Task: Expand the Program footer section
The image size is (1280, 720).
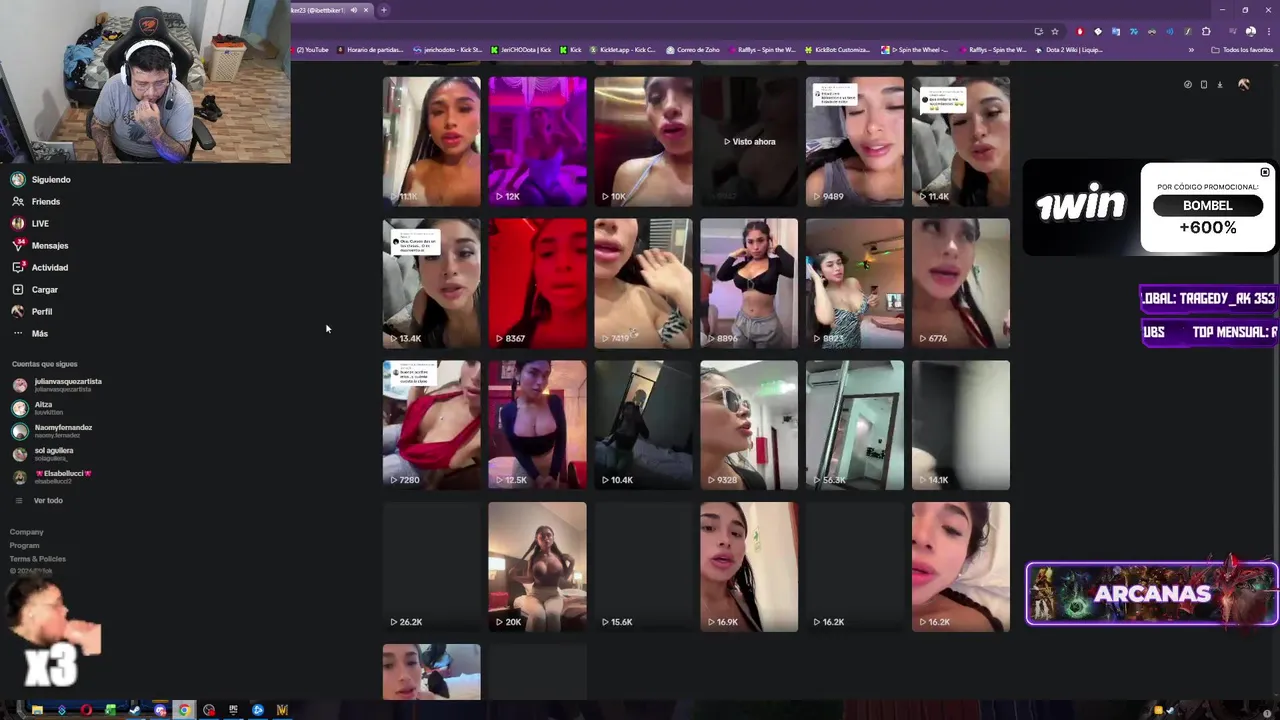Action: click(25, 545)
